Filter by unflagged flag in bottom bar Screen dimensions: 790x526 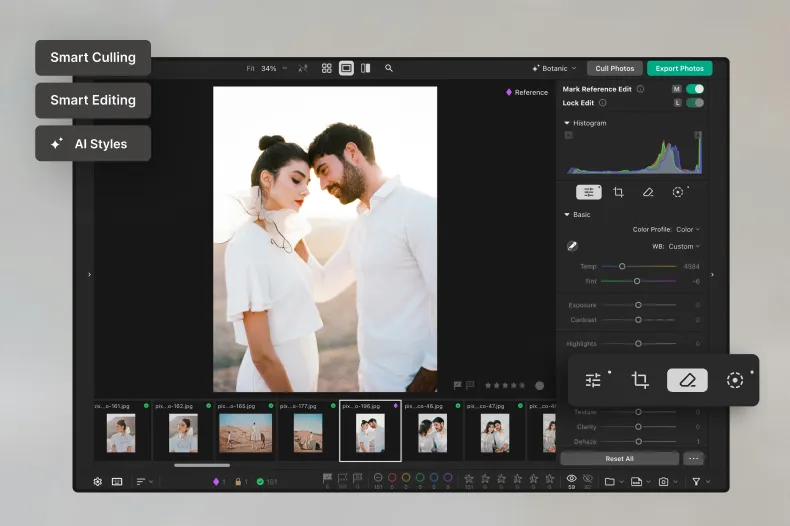[343, 478]
